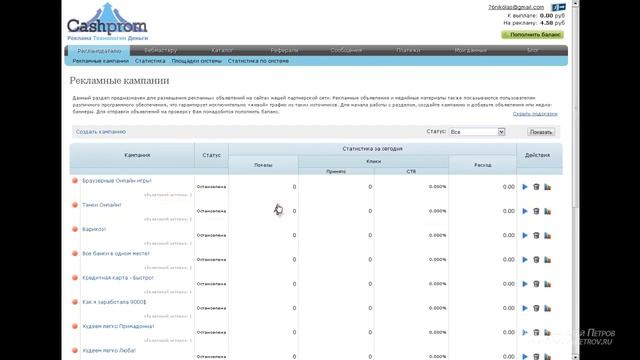Select the Площадки системы submenu item
The height and width of the screenshot is (360, 640).
click(196, 61)
